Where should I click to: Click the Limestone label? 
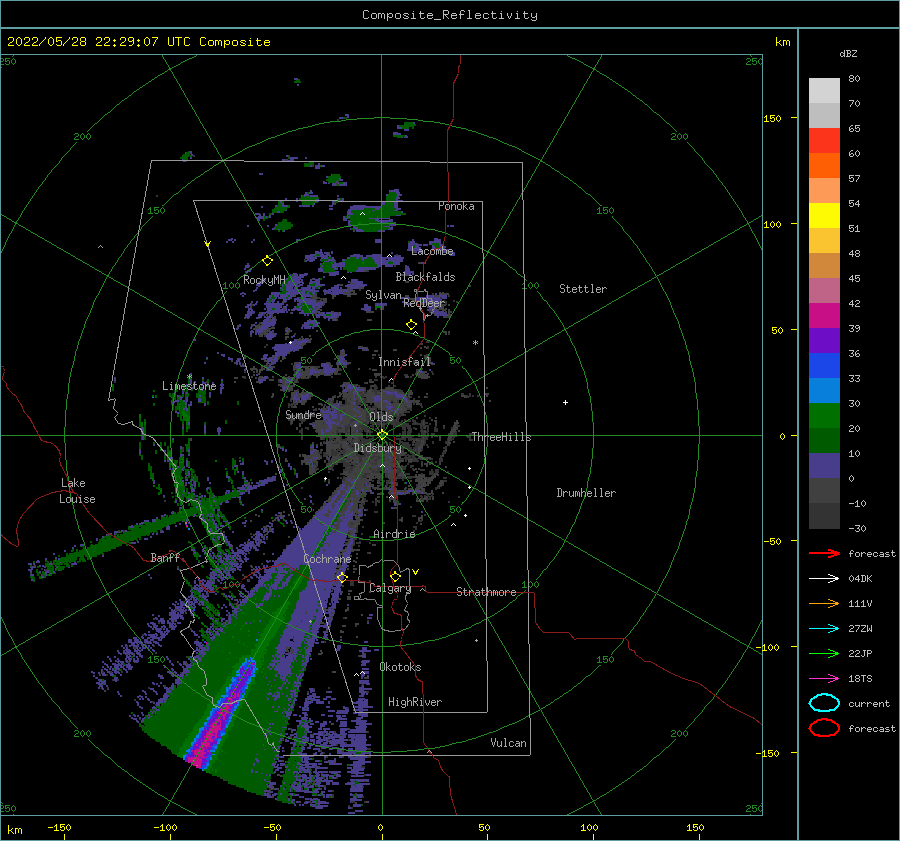189,386
